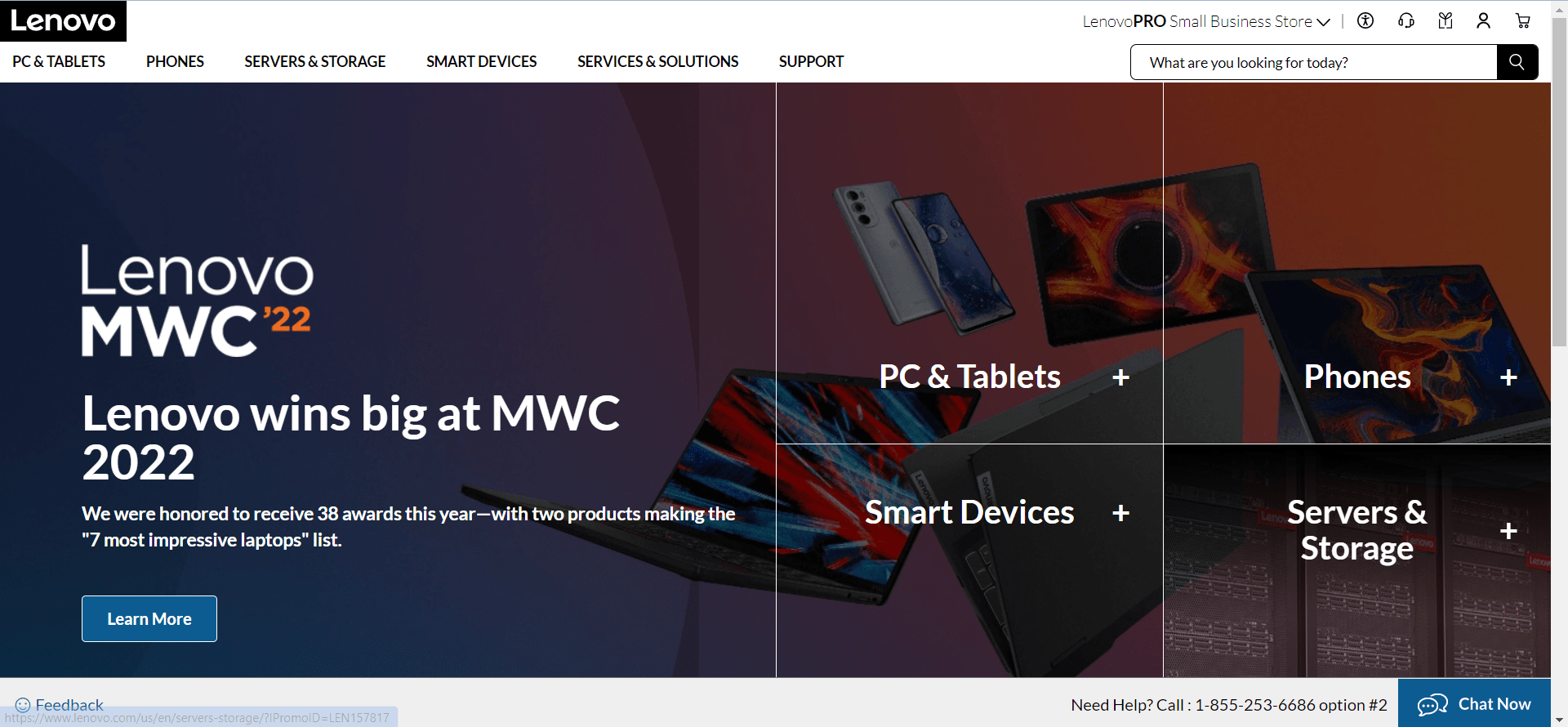Open the rewards gift icon
Image resolution: width=1568 pixels, height=727 pixels.
1445,20
